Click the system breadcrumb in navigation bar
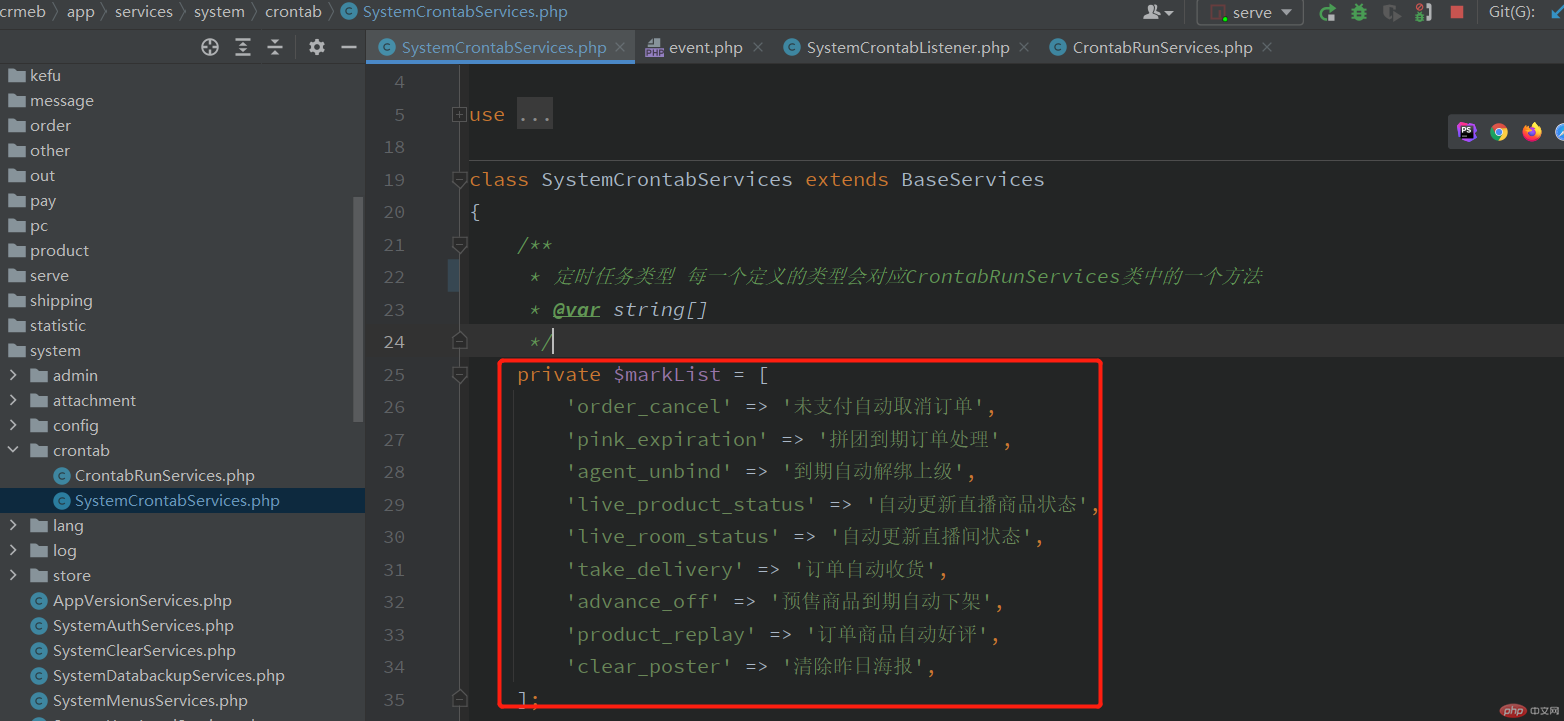1564x721 pixels. click(219, 12)
